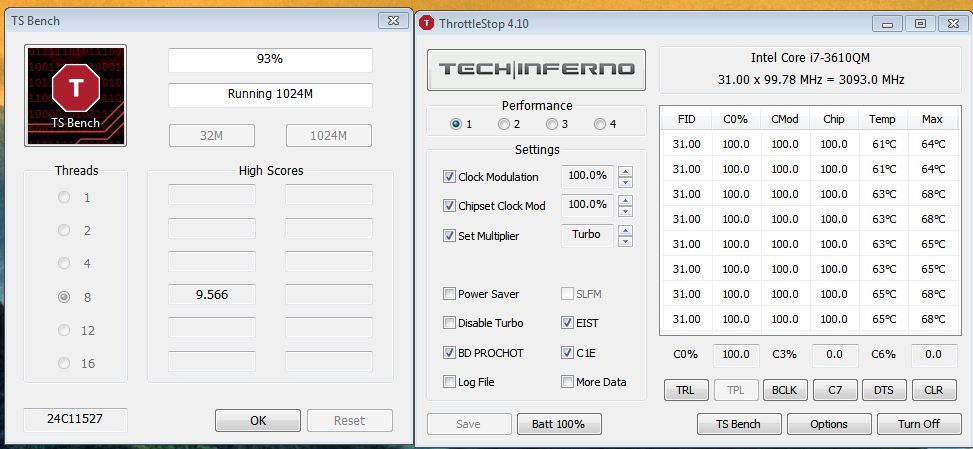The width and height of the screenshot is (973, 449).
Task: Click the Max column header
Action: (x=932, y=119)
